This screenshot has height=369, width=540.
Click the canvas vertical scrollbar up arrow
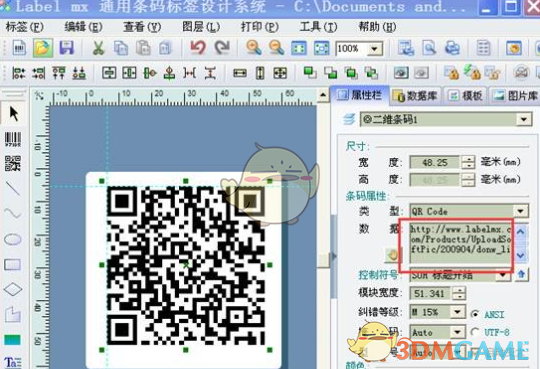click(323, 95)
